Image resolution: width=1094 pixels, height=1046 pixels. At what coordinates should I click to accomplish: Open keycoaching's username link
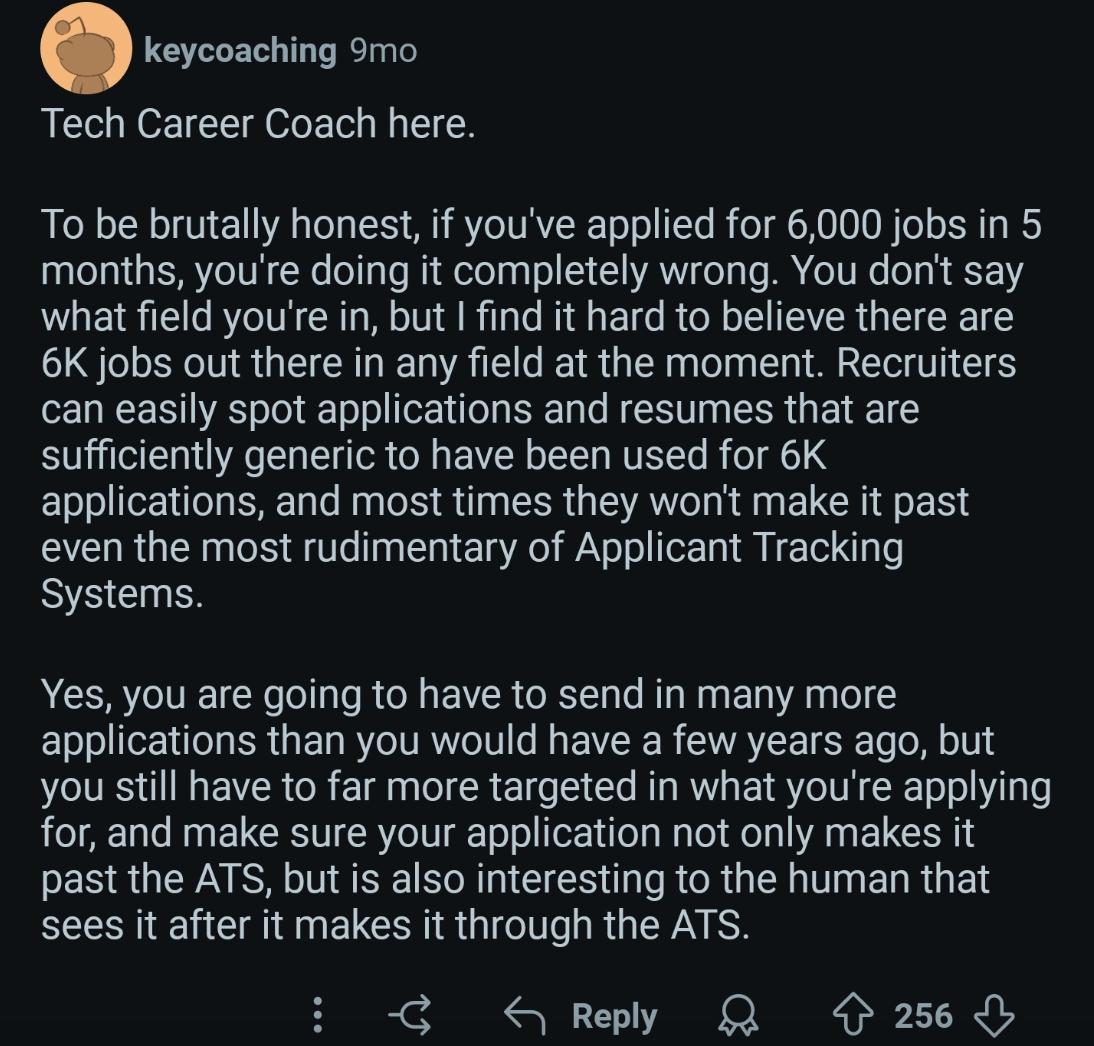point(240,51)
